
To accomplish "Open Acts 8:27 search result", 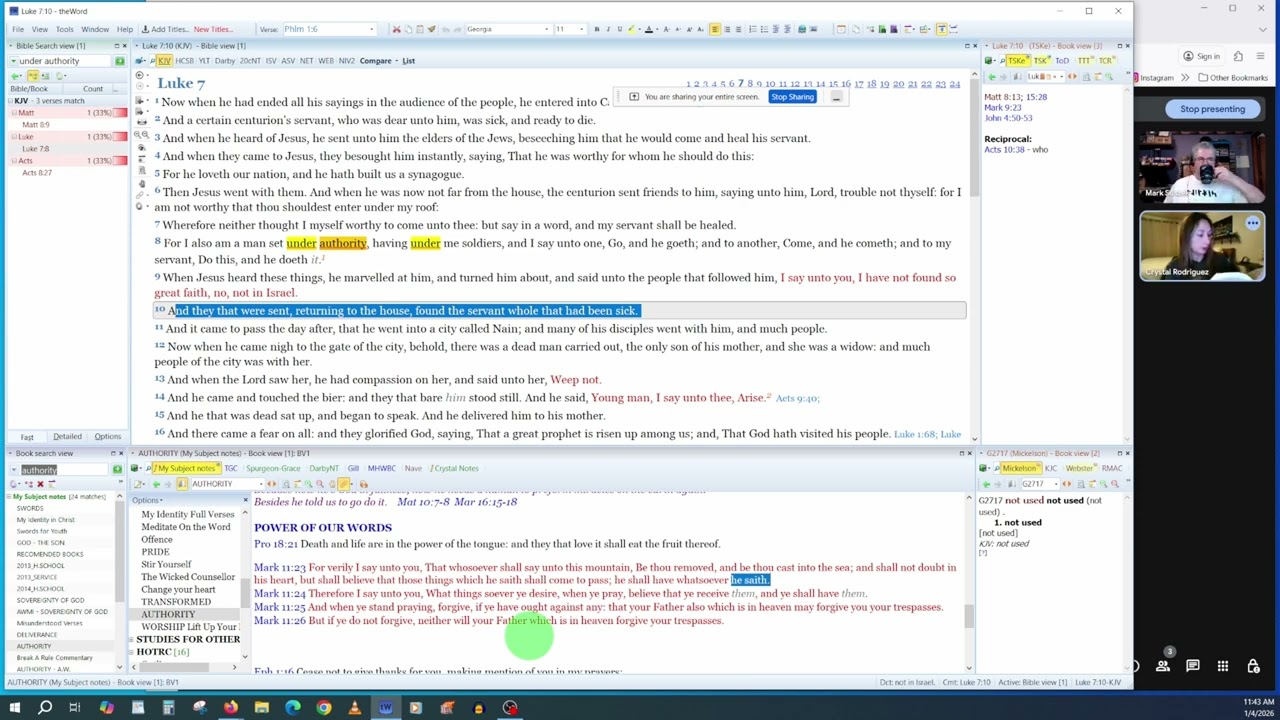I will tap(37, 173).
